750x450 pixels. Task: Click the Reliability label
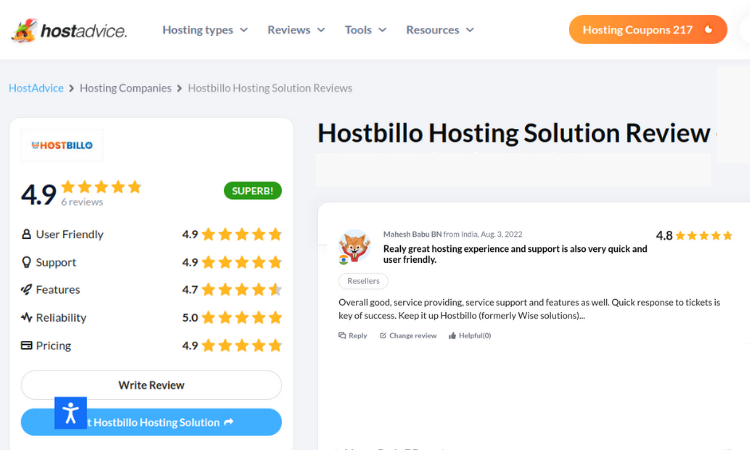pyautogui.click(x=61, y=318)
